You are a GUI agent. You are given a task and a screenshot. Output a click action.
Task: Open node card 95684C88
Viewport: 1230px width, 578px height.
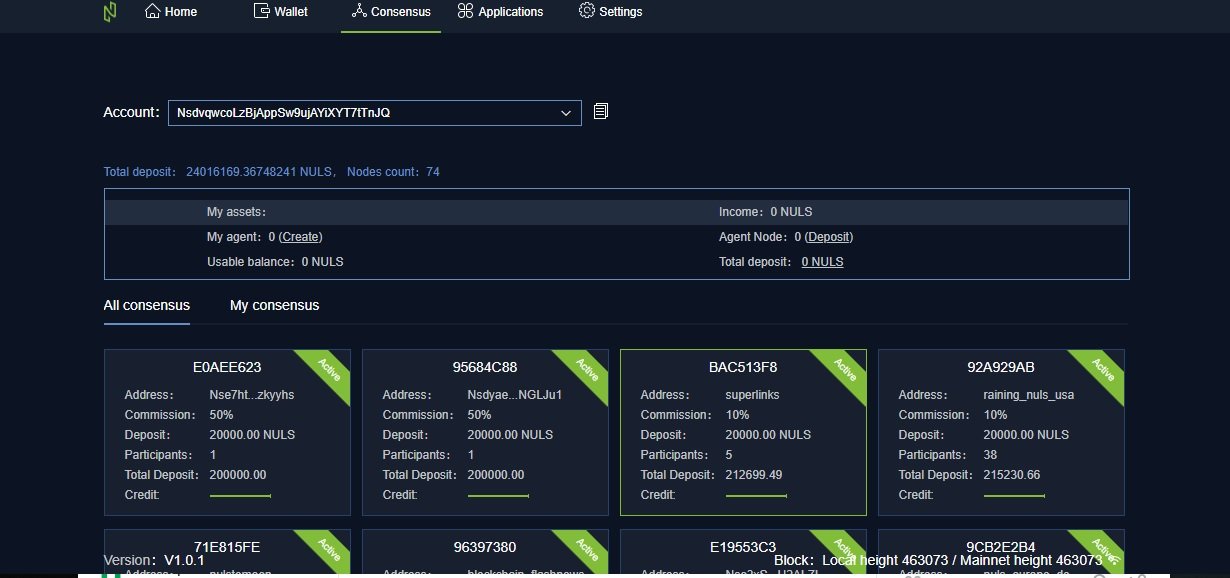[485, 432]
